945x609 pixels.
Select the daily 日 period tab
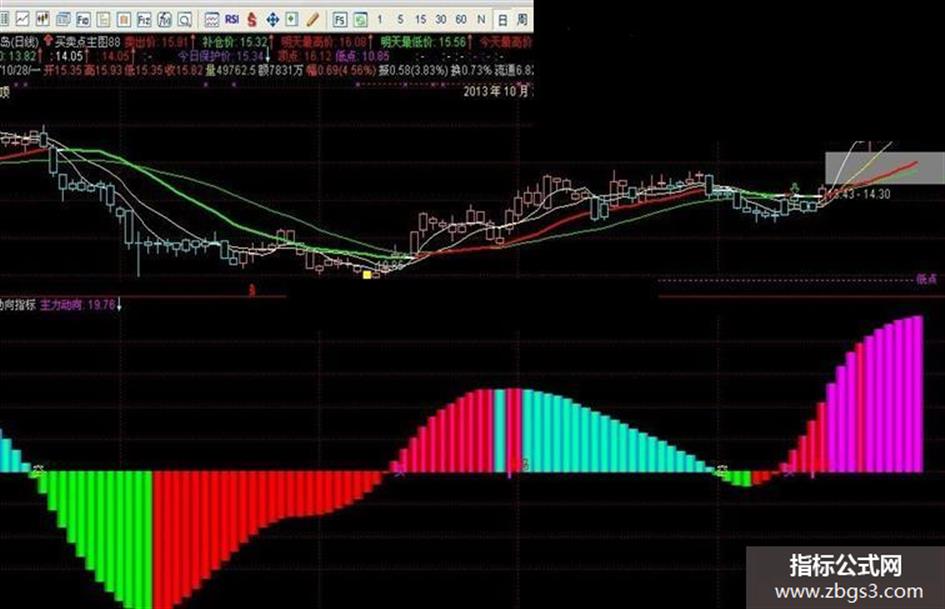(502, 20)
